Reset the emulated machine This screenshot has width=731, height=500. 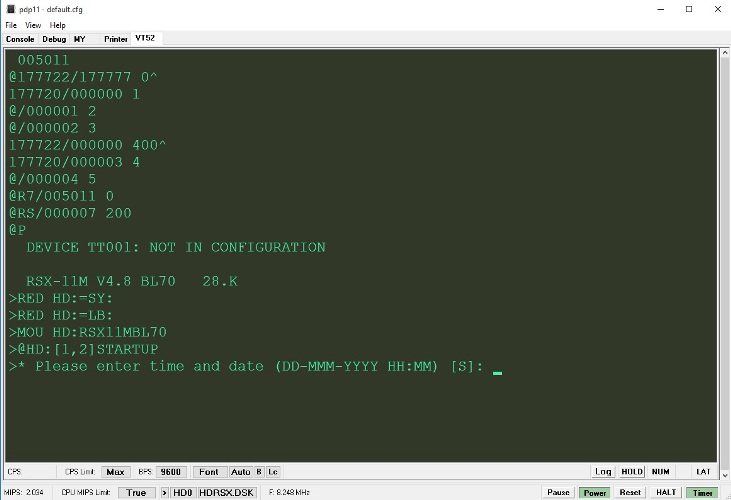tap(630, 492)
